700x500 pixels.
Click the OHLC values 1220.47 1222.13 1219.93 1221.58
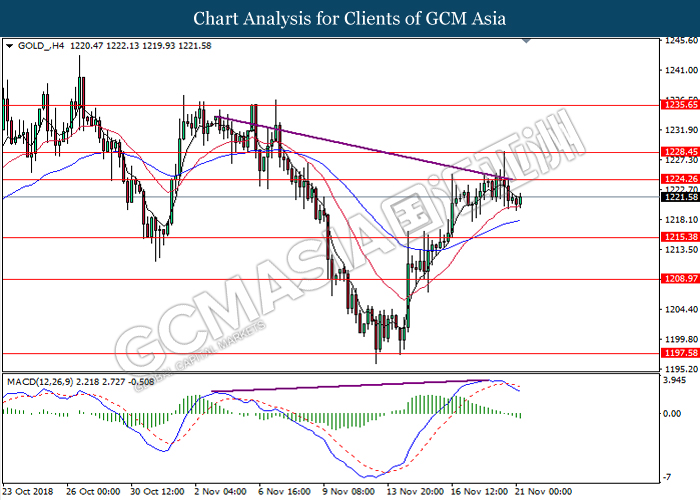(141, 46)
